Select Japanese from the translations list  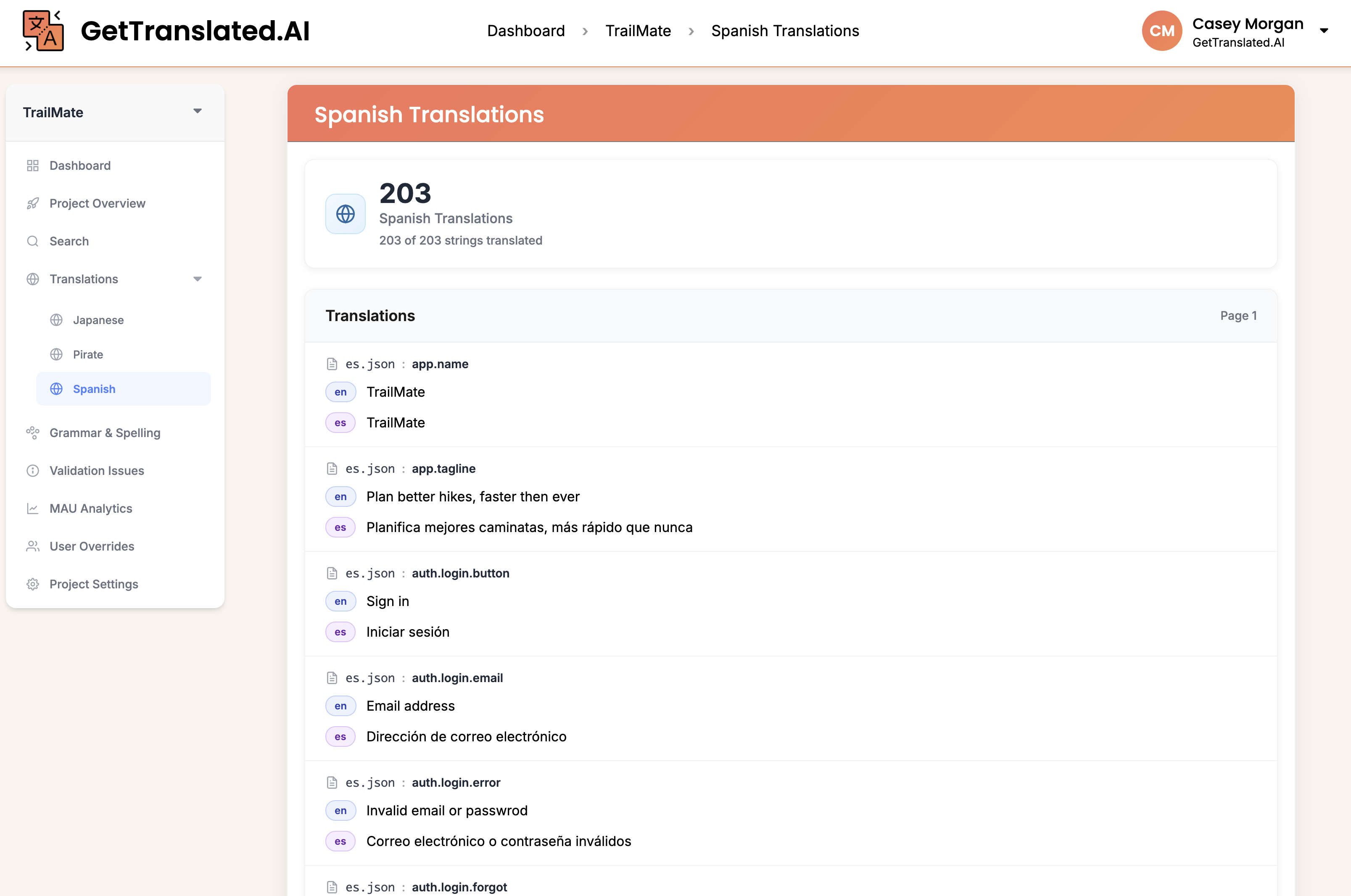point(98,320)
